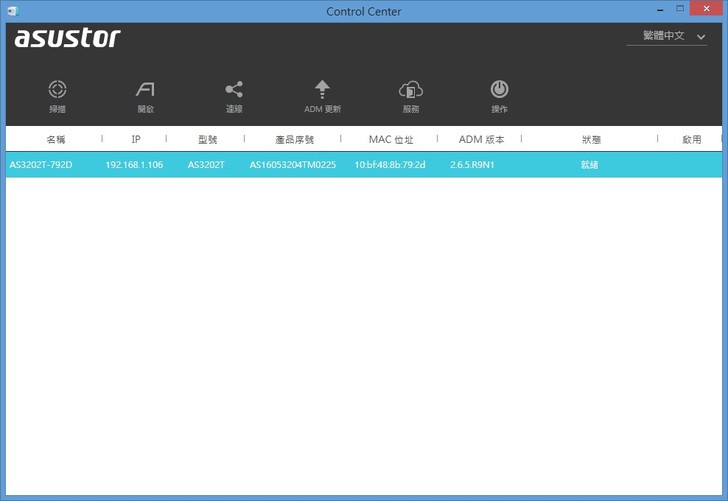Click the 啟用 column header
The height and width of the screenshot is (501, 728).
pos(691,139)
